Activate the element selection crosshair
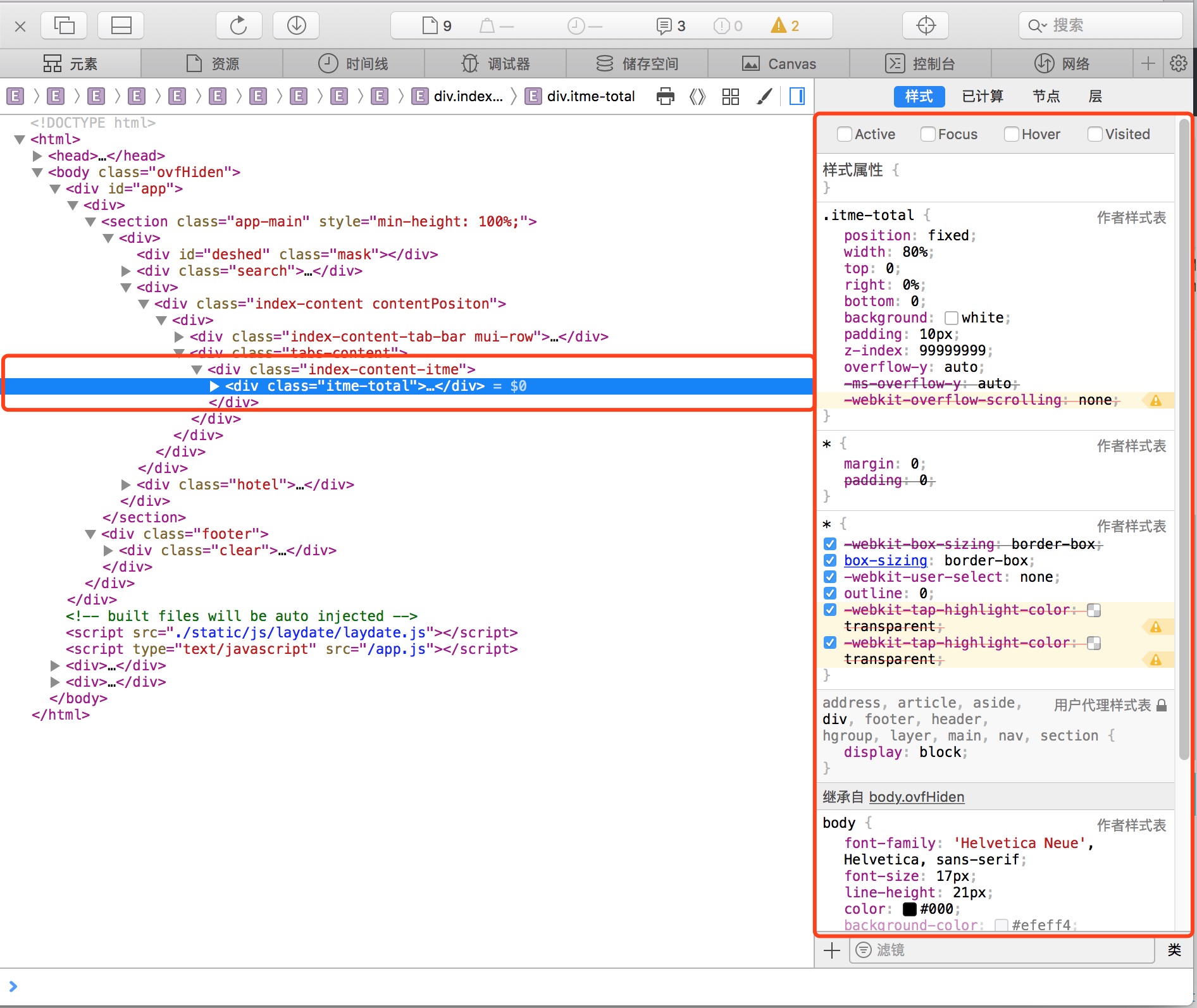 tap(926, 26)
